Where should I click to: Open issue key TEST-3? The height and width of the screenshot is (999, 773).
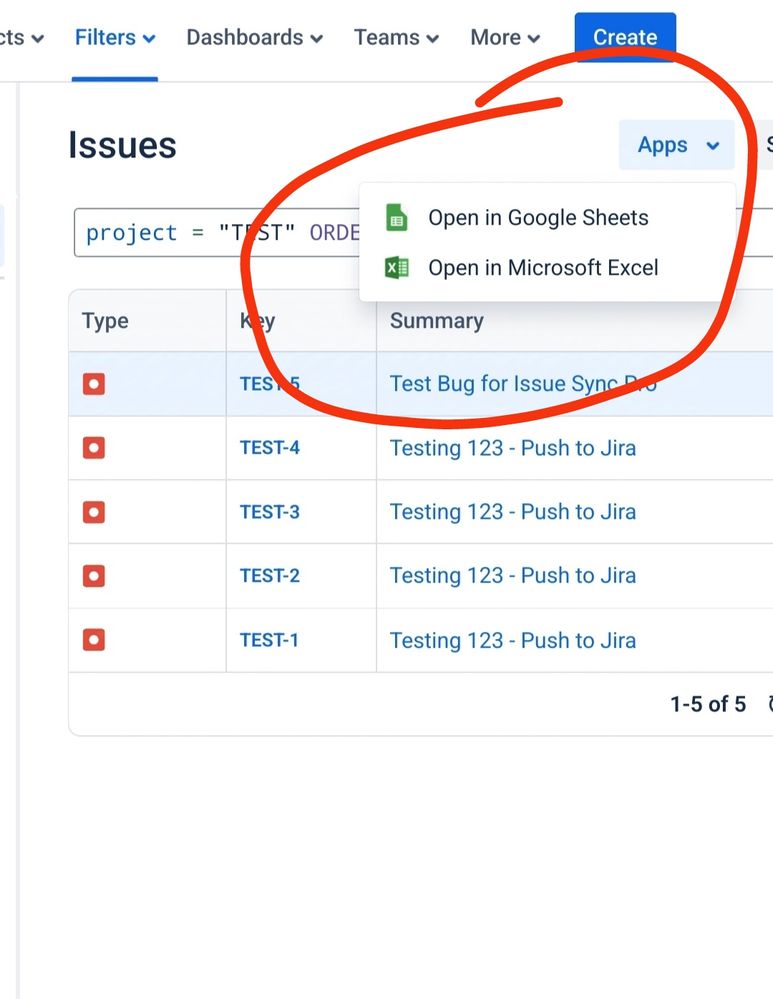[x=270, y=512]
